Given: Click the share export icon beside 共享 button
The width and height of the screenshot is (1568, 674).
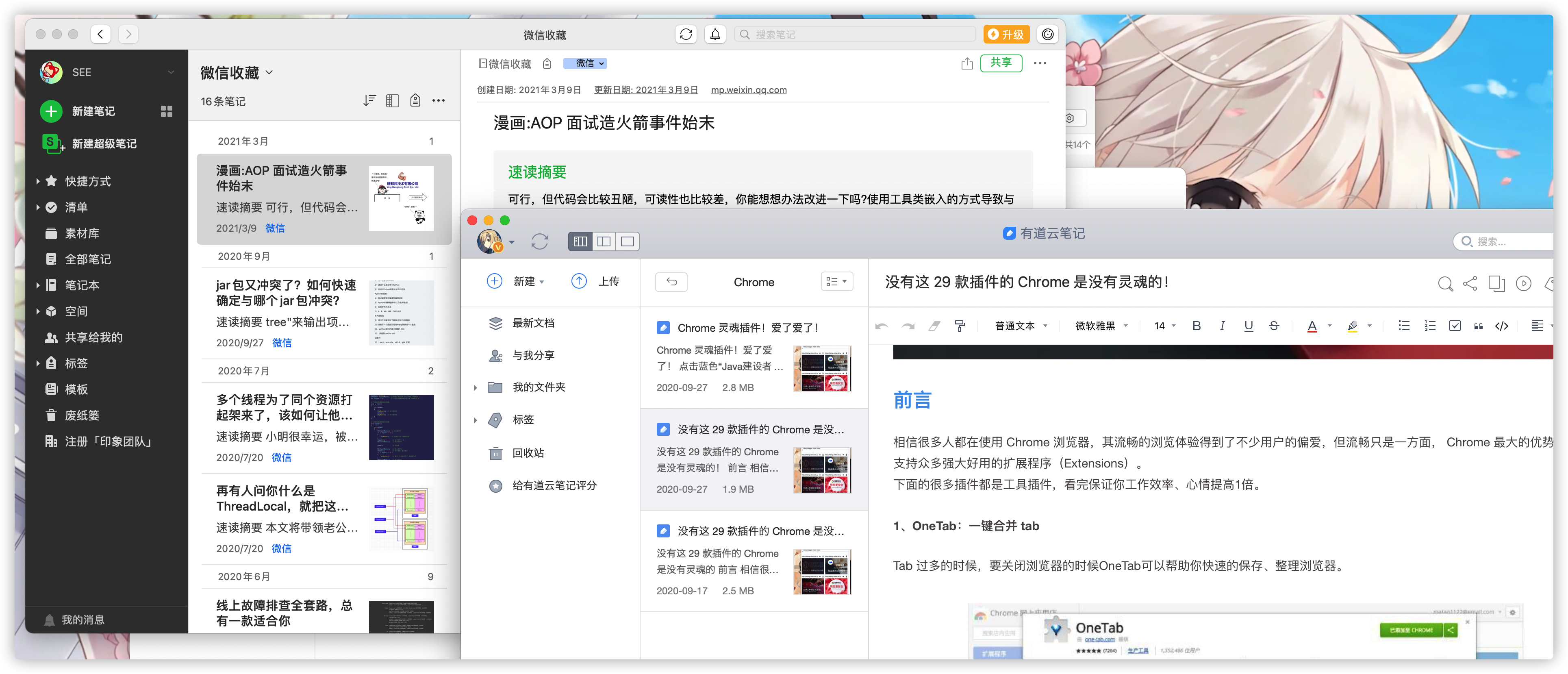Looking at the screenshot, I should (x=966, y=63).
